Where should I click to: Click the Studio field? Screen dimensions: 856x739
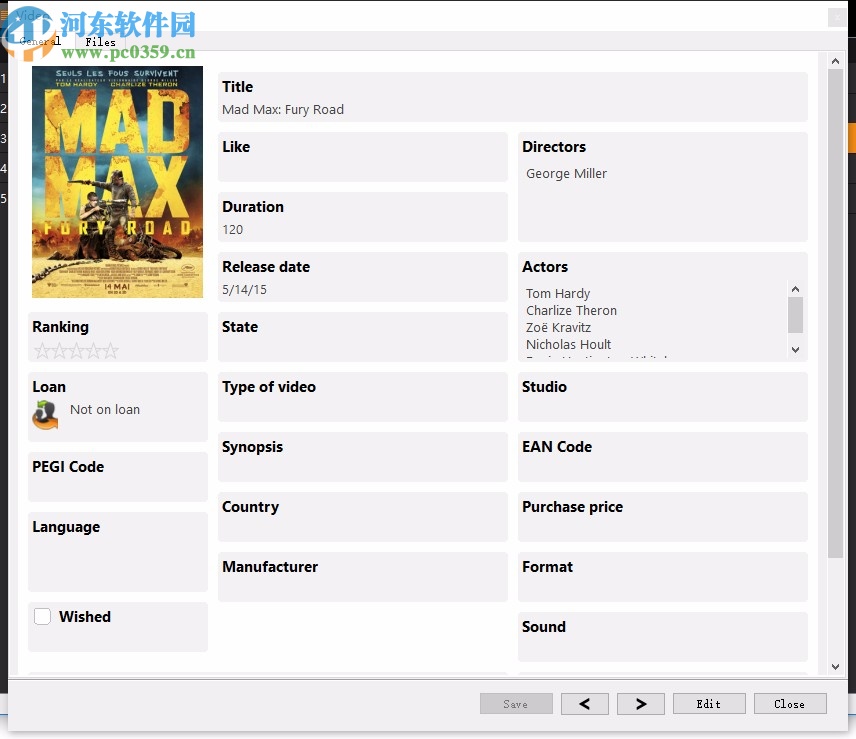tap(663, 397)
